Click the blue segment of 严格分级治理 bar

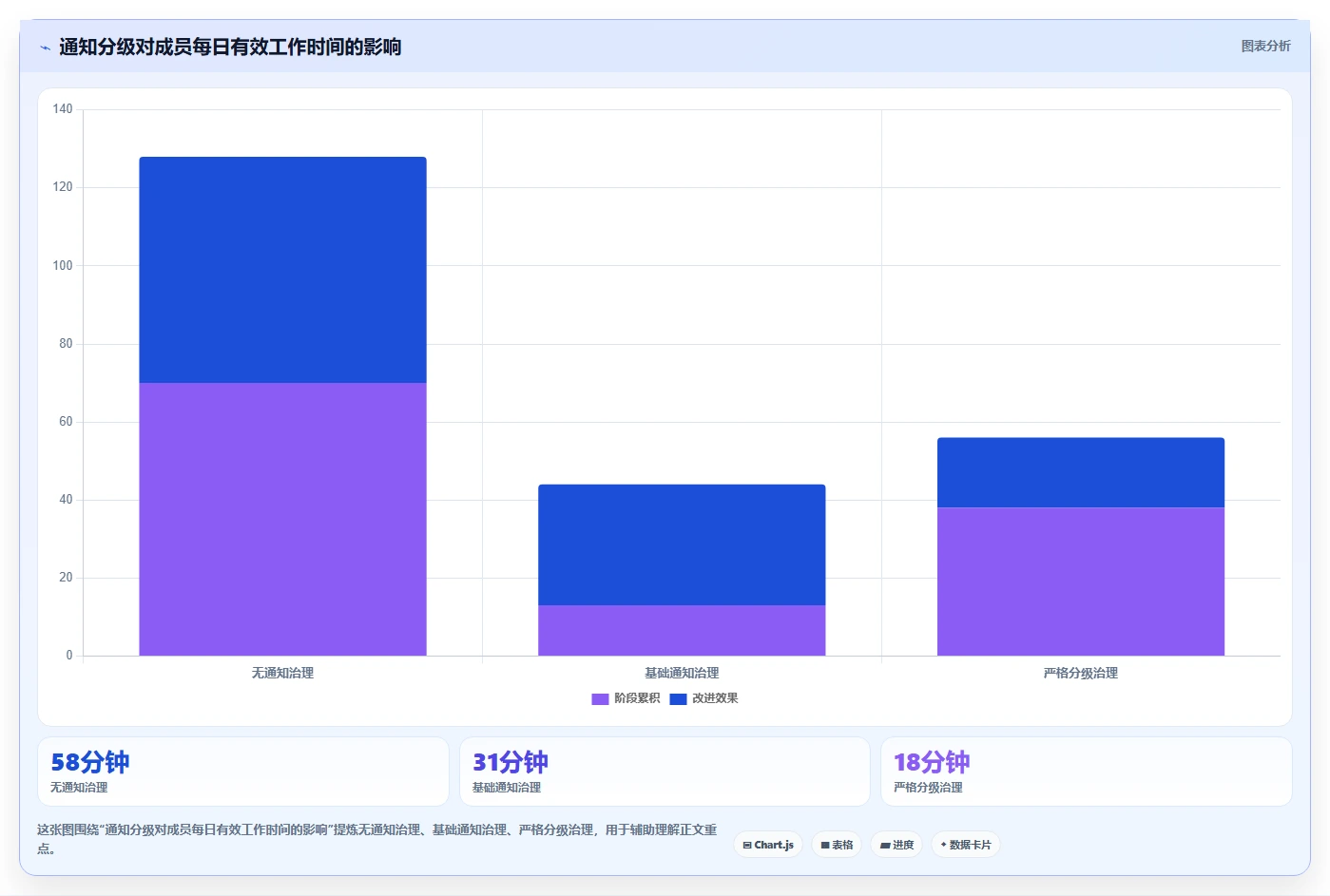click(x=1081, y=472)
